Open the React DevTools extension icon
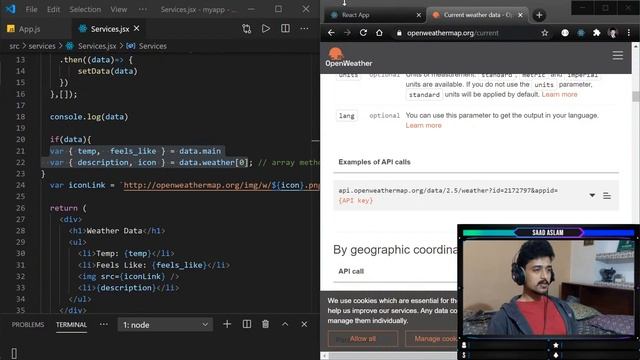640x360 pixels. coord(581,33)
